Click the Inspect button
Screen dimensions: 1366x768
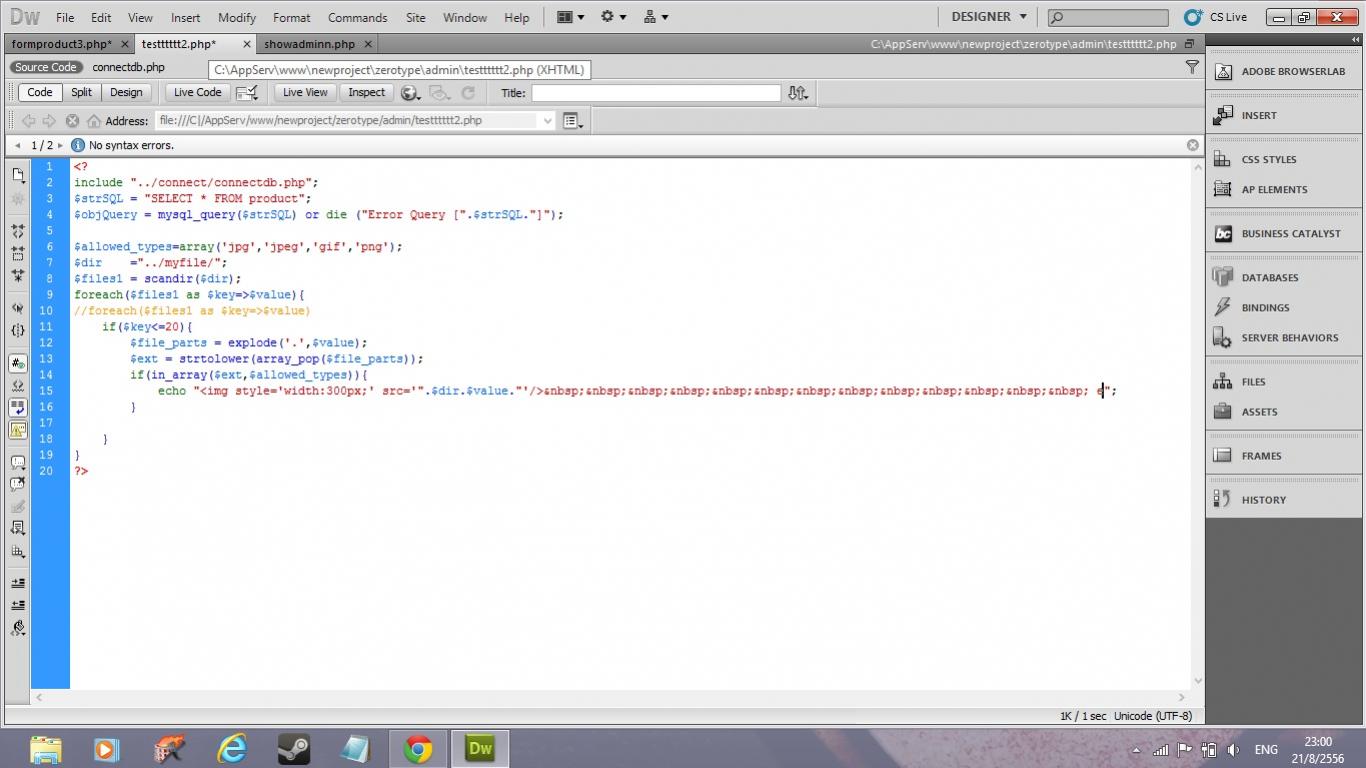(366, 92)
